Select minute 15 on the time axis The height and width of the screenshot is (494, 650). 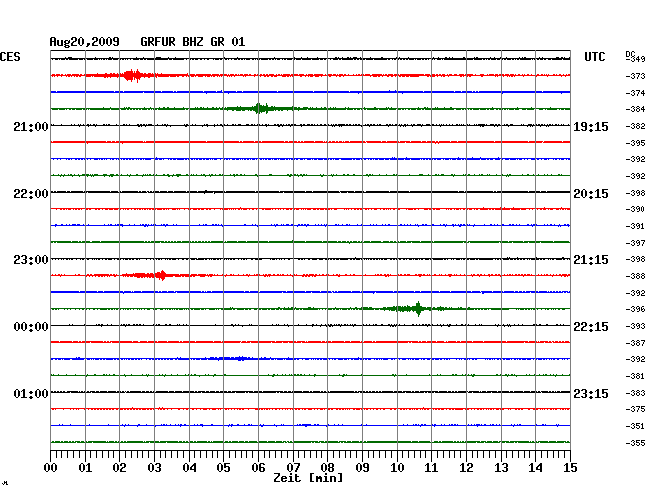coord(570,468)
